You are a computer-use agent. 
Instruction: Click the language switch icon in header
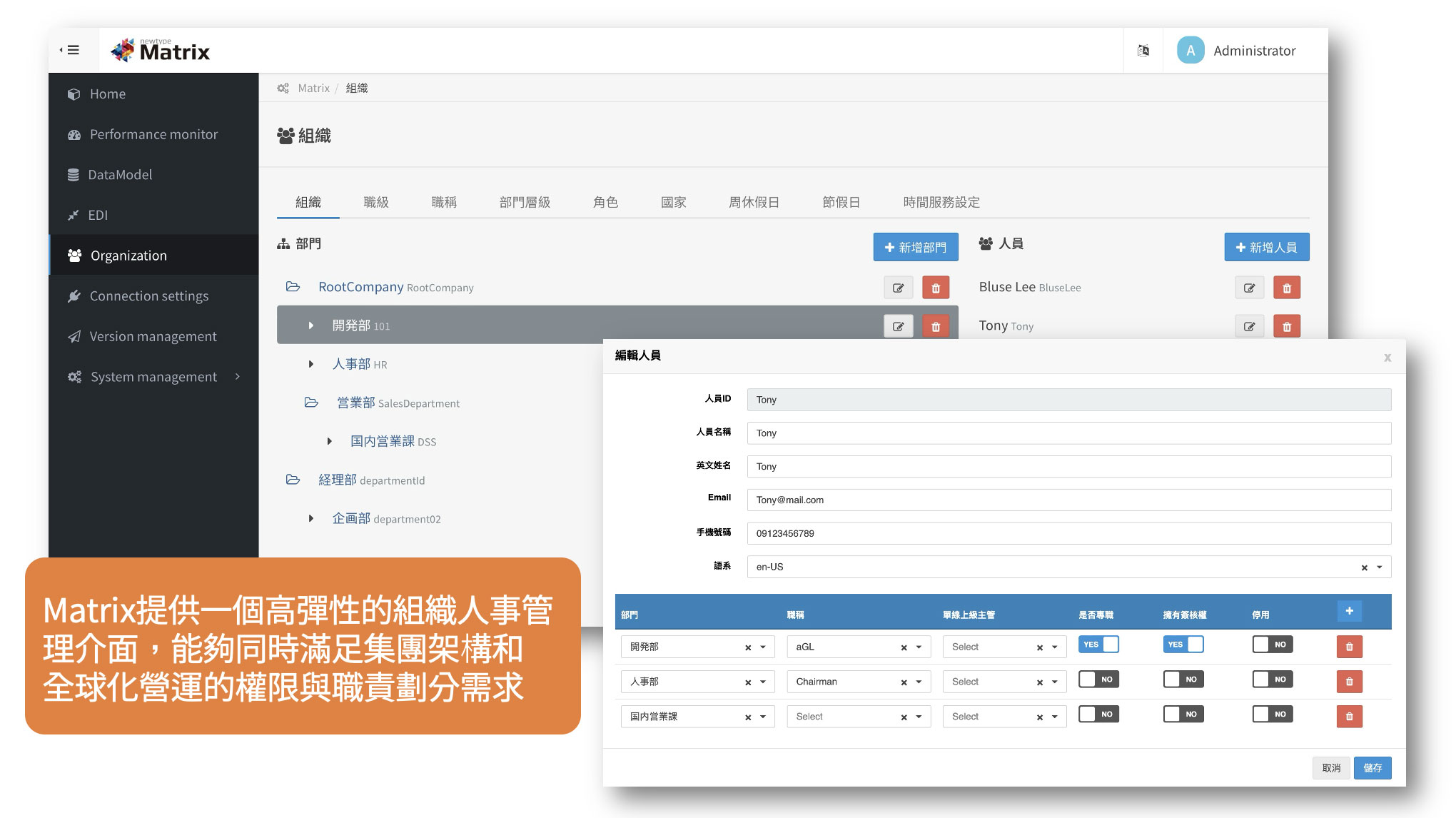[x=1143, y=50]
